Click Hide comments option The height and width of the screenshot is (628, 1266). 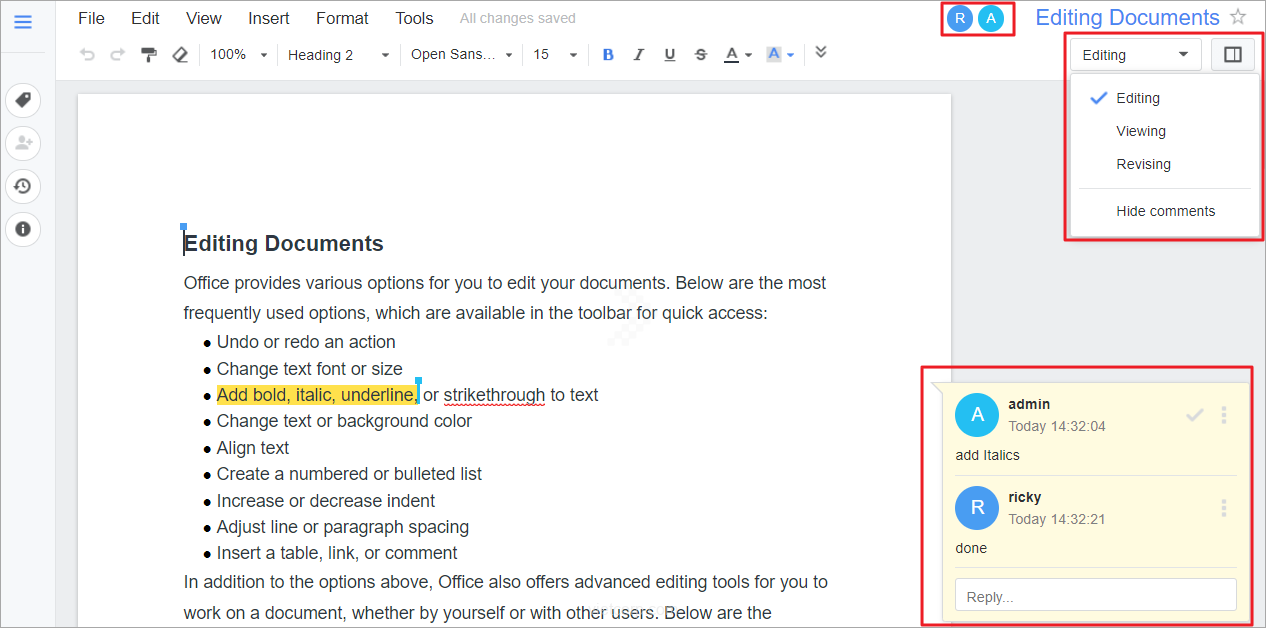1165,211
